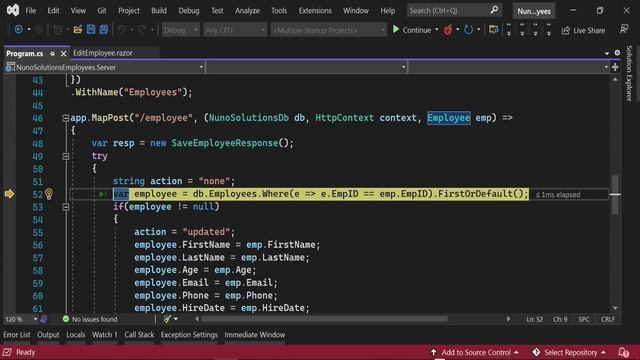The image size is (640, 360).
Task: Click the blue Restart debugging icon
Action: coord(469,30)
